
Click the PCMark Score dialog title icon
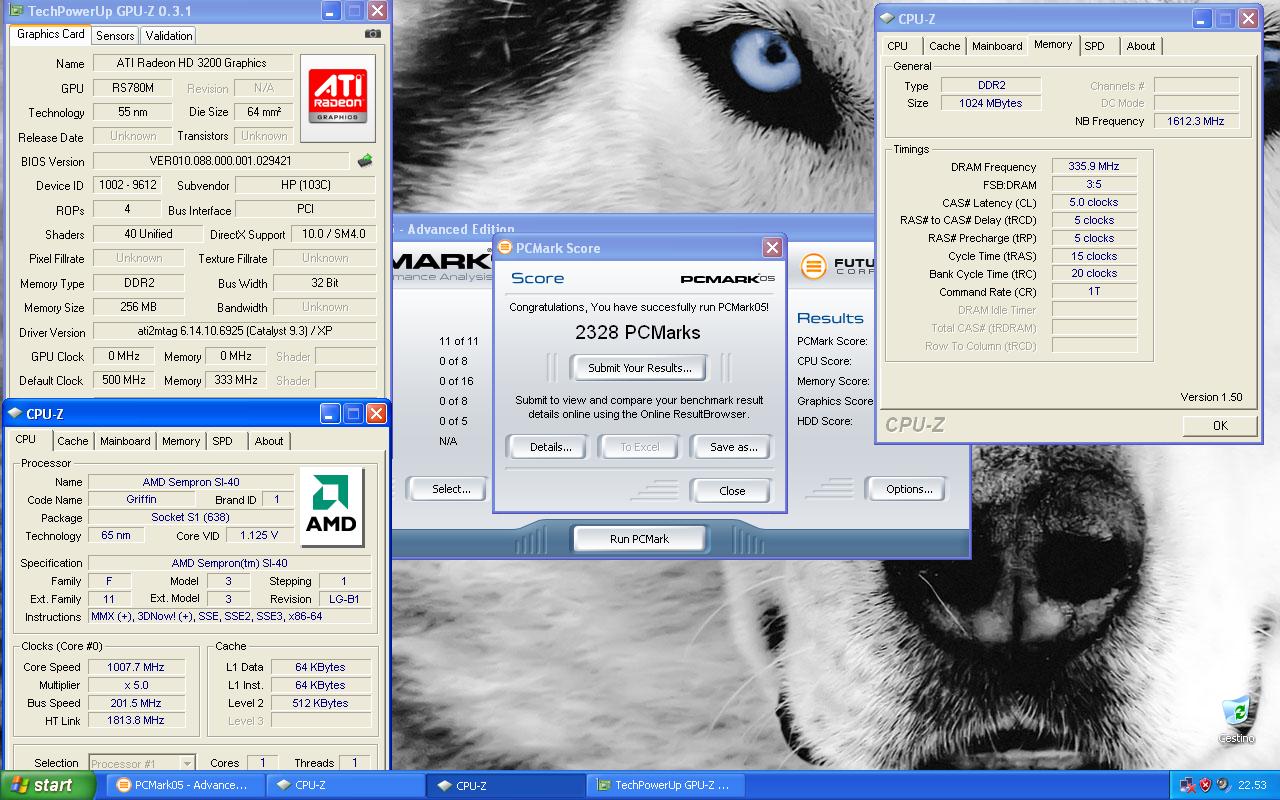(x=505, y=248)
